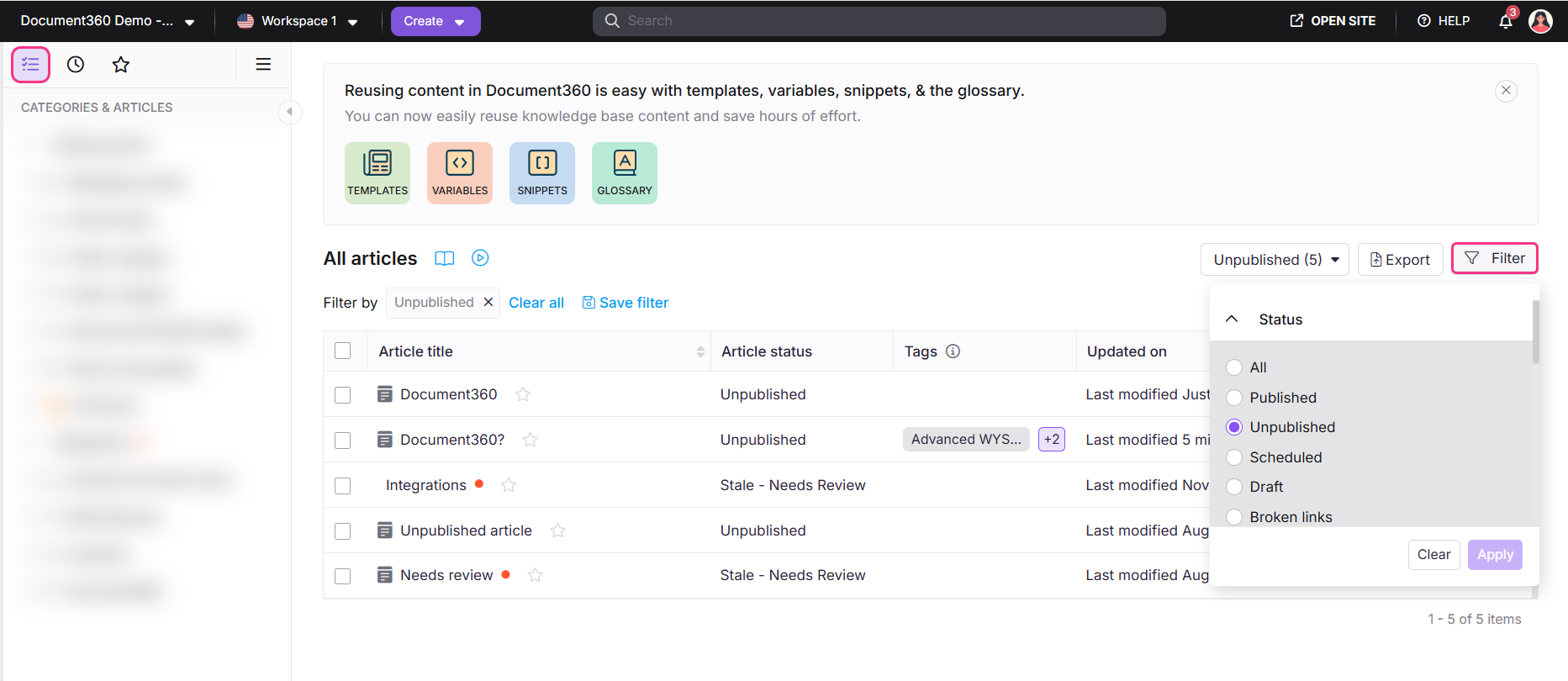
Task: Star the Document360? article
Action: [x=531, y=440]
